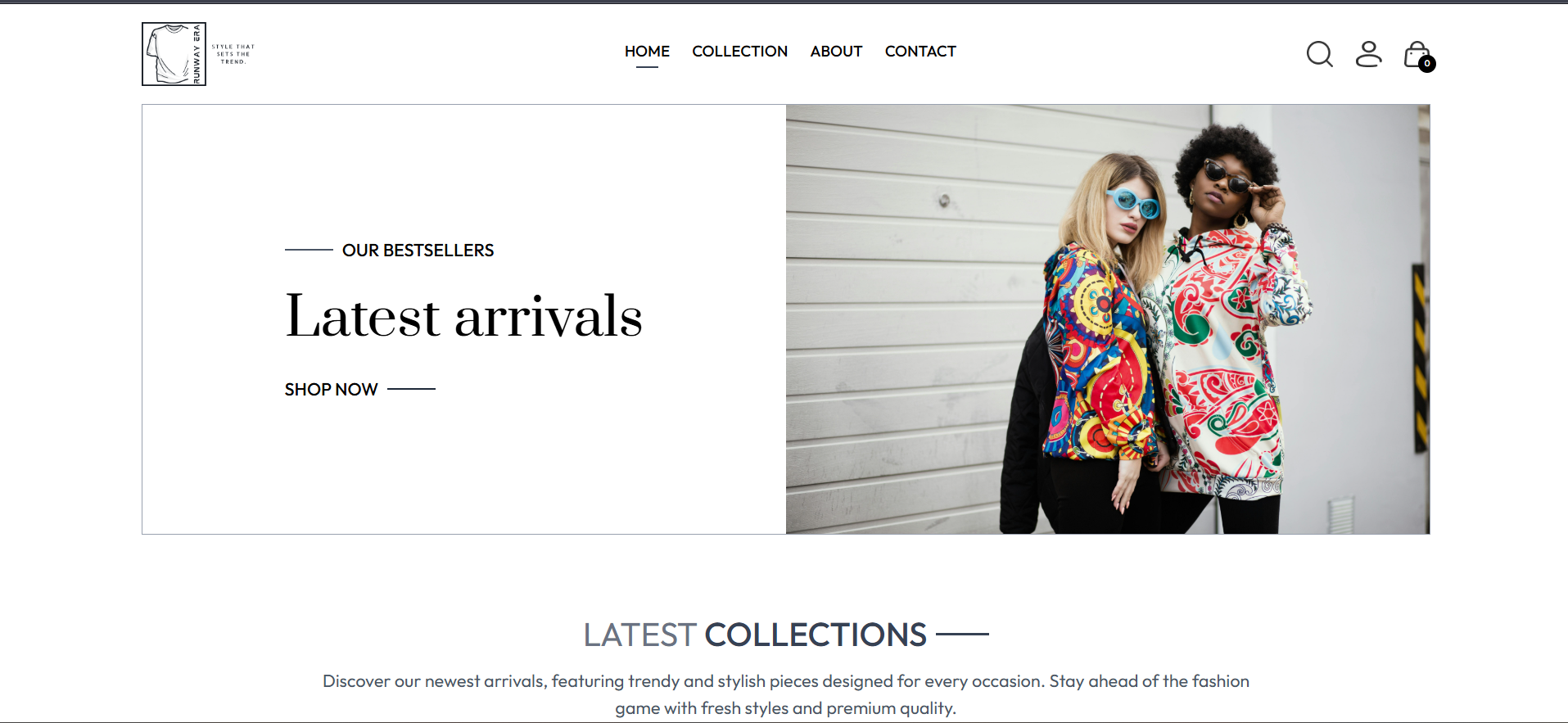Open the About page link
This screenshot has width=1568, height=723.
pos(836,51)
